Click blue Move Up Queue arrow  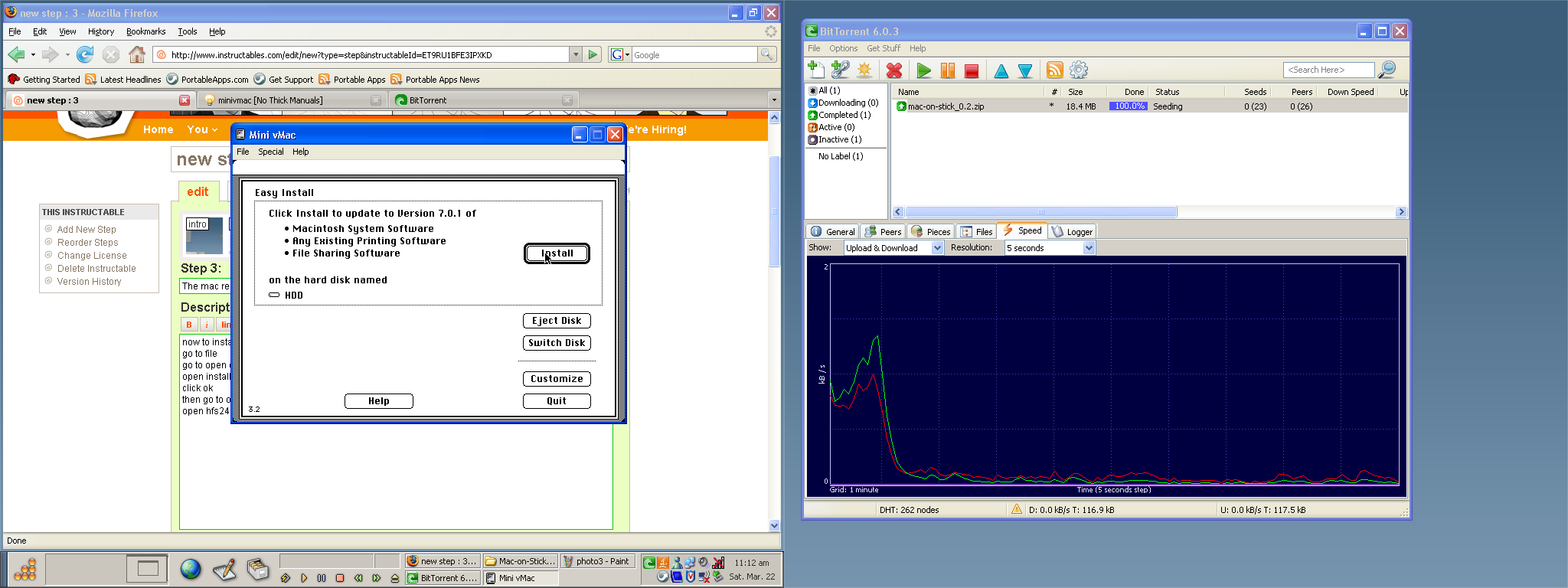1001,71
